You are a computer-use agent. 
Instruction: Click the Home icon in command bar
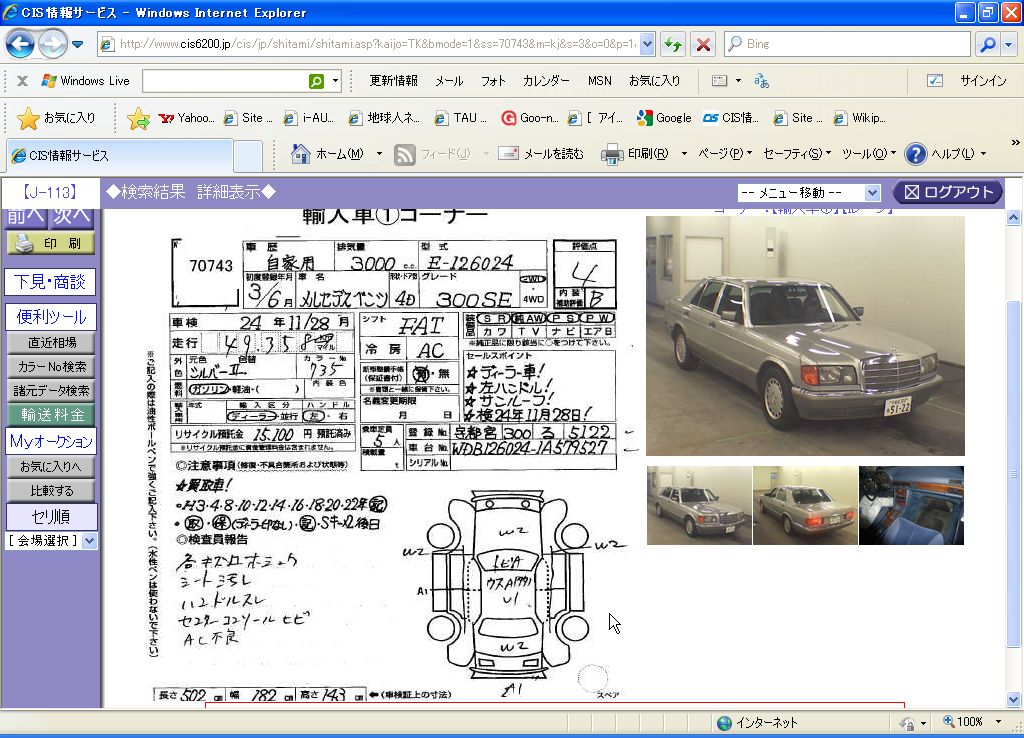(x=300, y=154)
